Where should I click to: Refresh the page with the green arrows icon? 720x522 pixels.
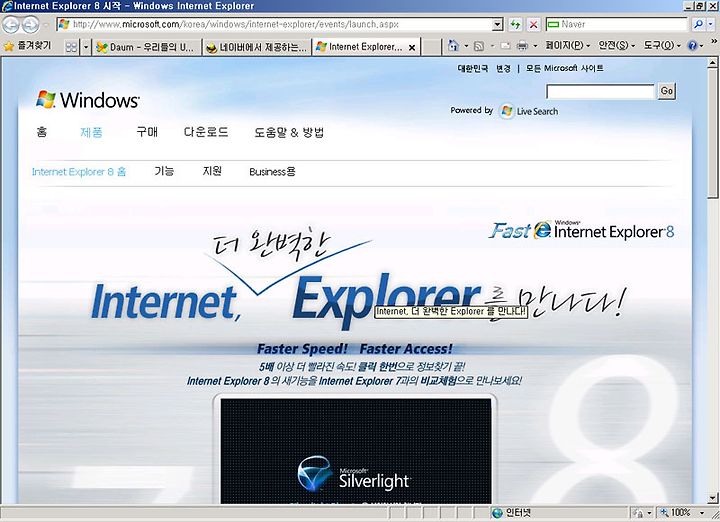[515, 24]
